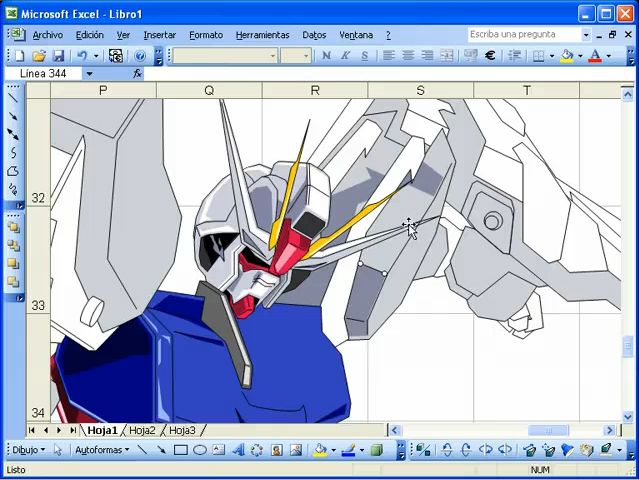Toggle Bold with the N button
Screen dimensions: 639x480
[326, 55]
